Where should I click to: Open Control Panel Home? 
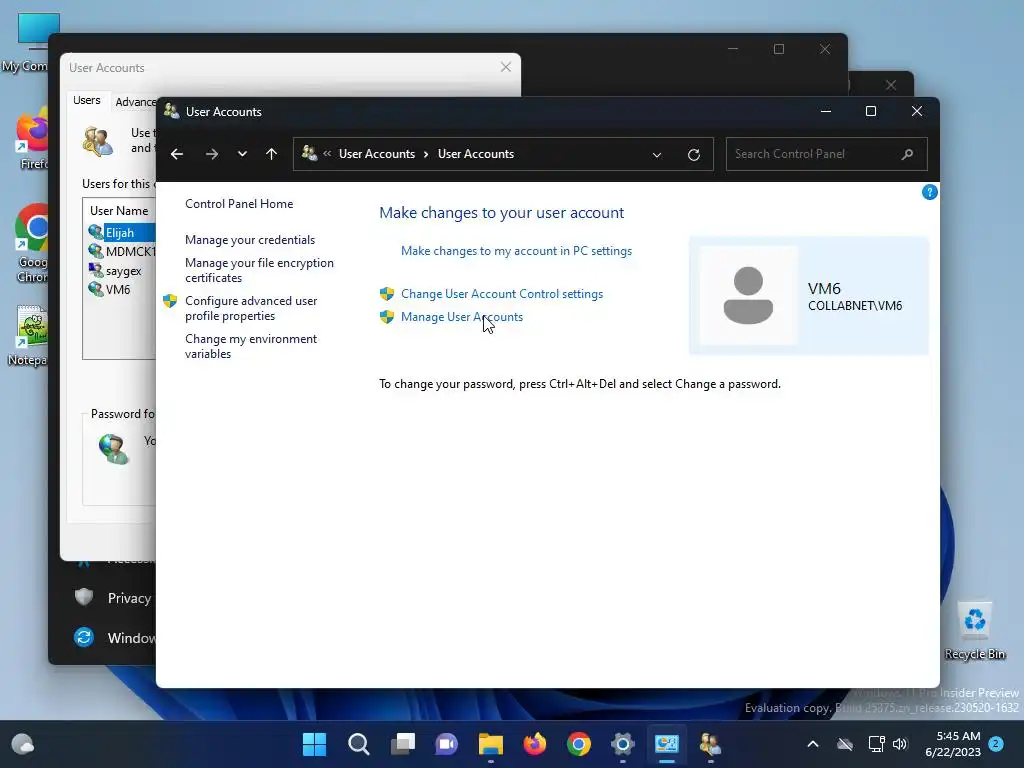[x=239, y=204]
